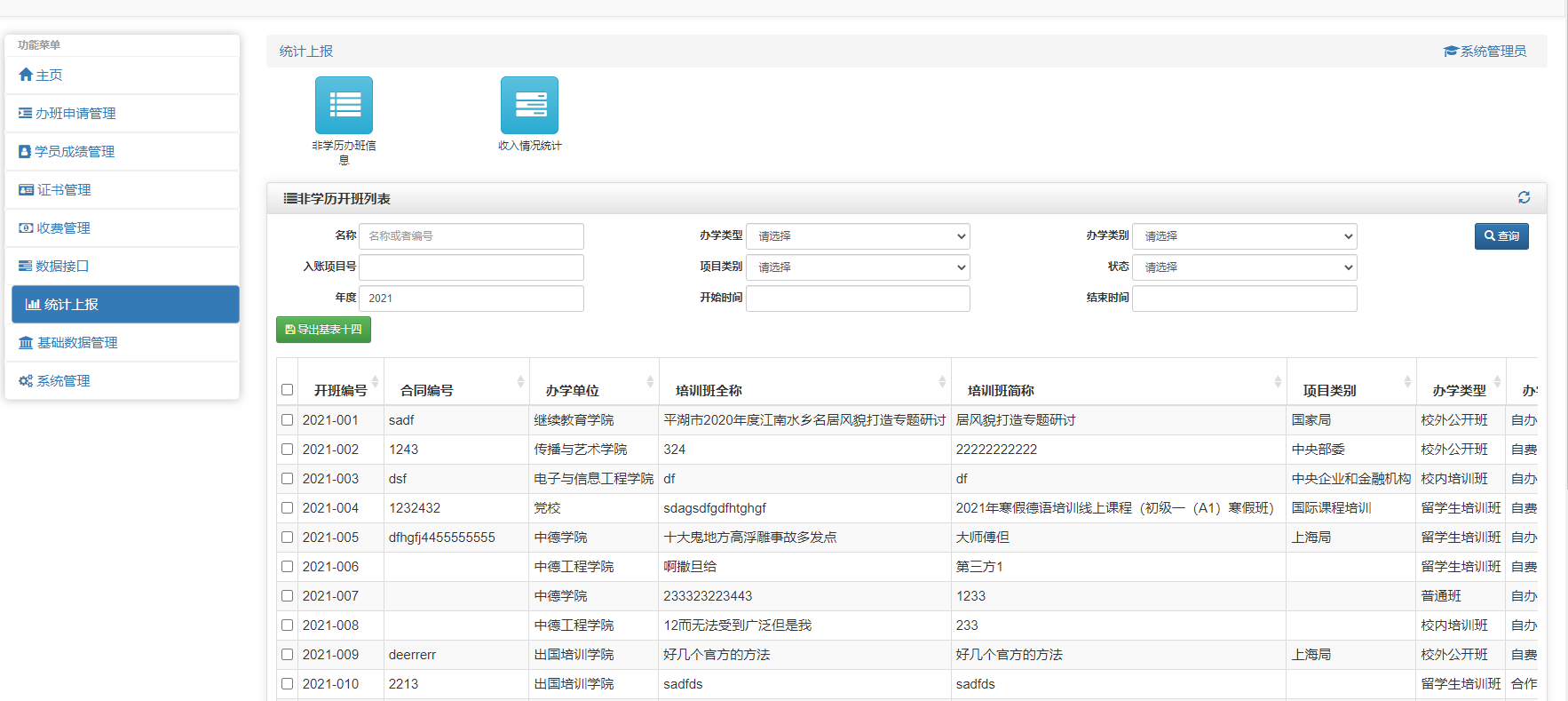Image resolution: width=1568 pixels, height=701 pixels.
Task: Sort the table by 开班编号 column
Action: tap(341, 390)
